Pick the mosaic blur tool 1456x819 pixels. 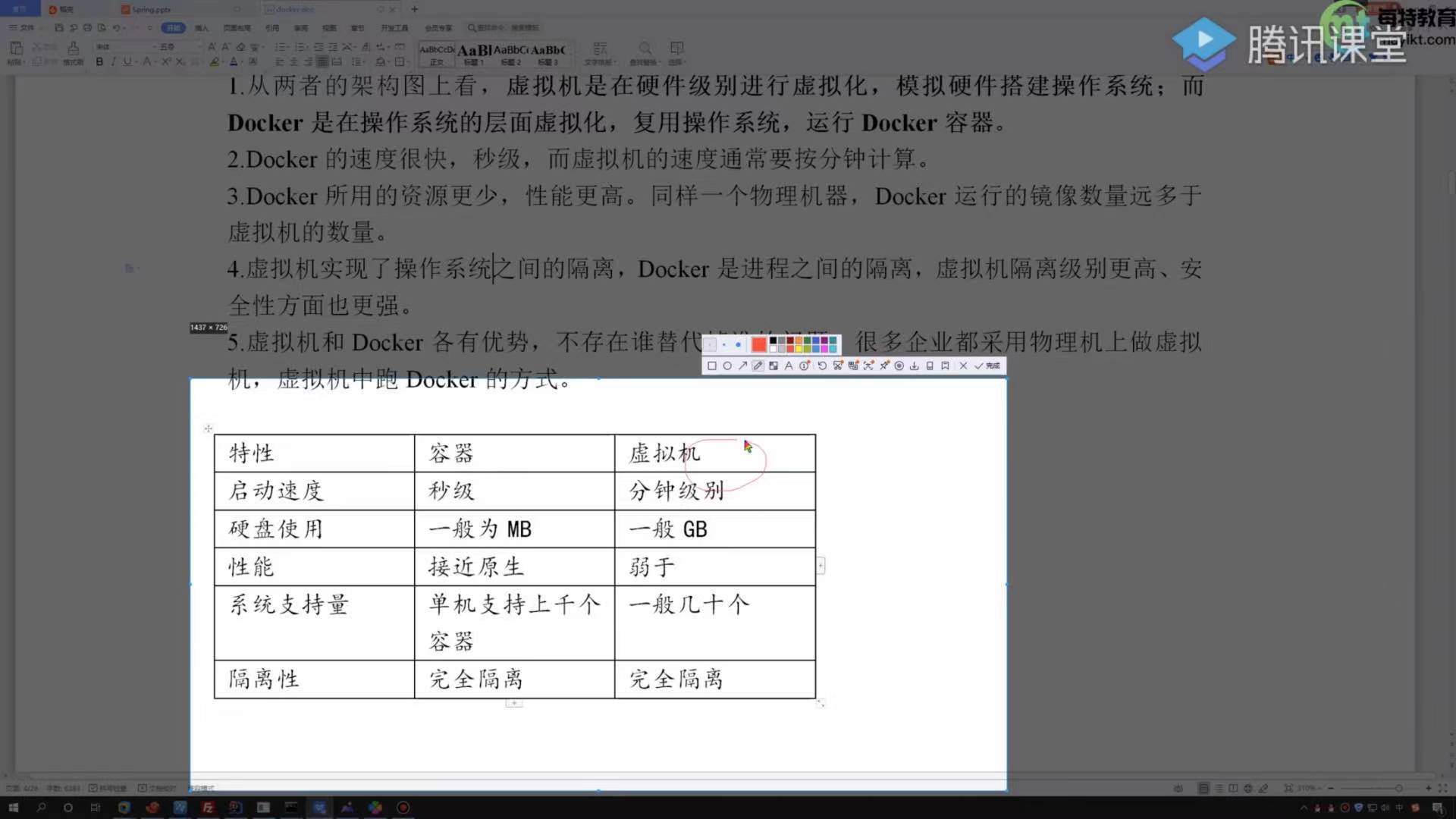click(773, 366)
